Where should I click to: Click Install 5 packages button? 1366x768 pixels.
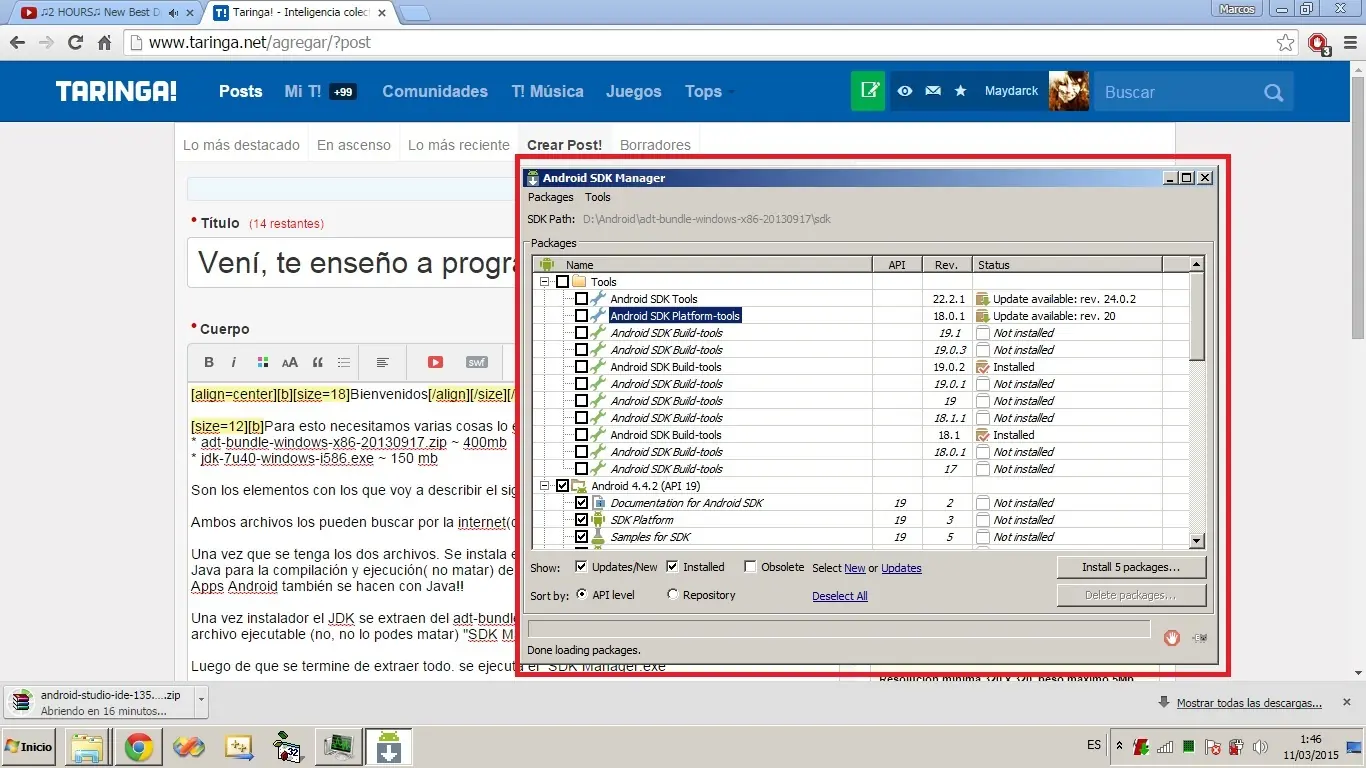click(1131, 567)
